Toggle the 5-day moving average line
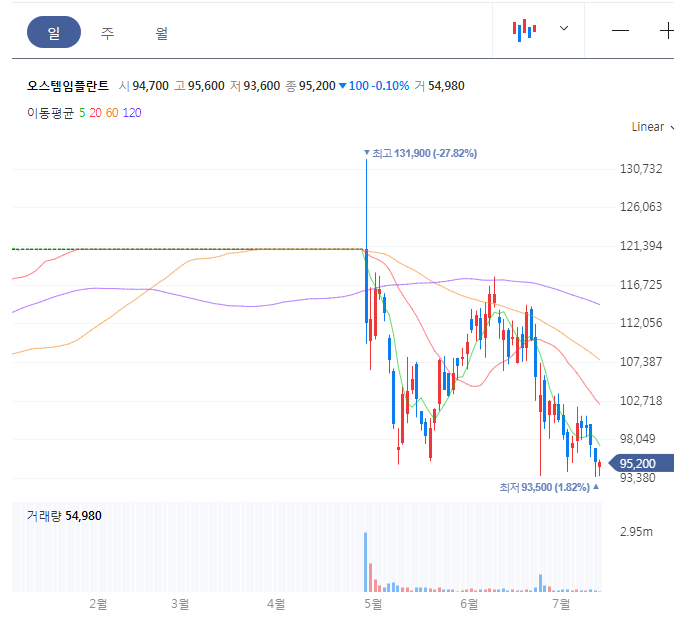This screenshot has width=674, height=624. click(82, 113)
